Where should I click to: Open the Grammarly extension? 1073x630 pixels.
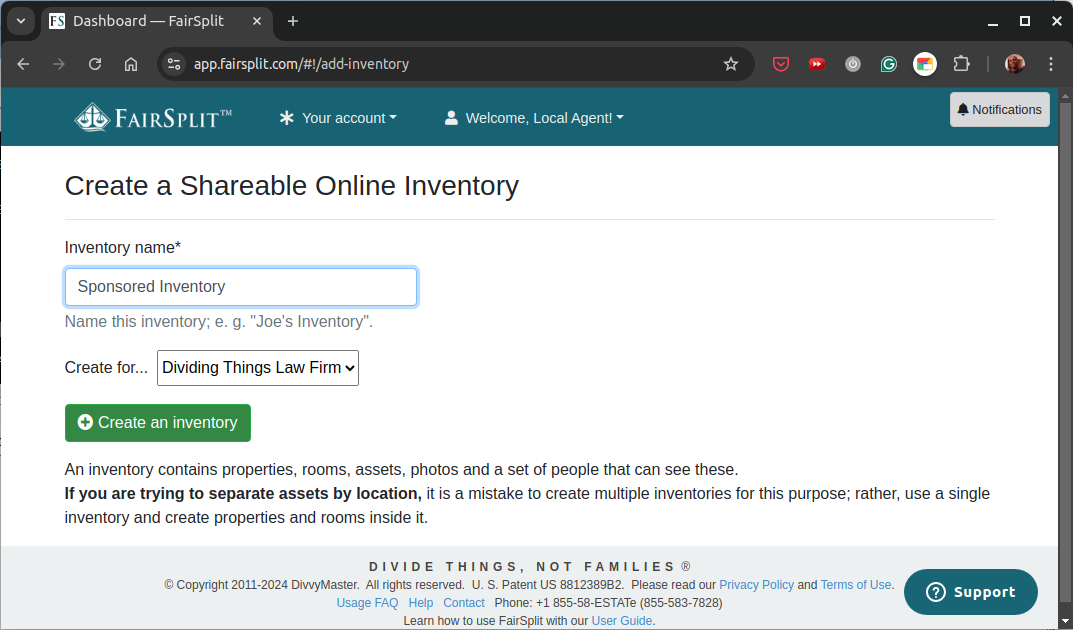pos(888,64)
